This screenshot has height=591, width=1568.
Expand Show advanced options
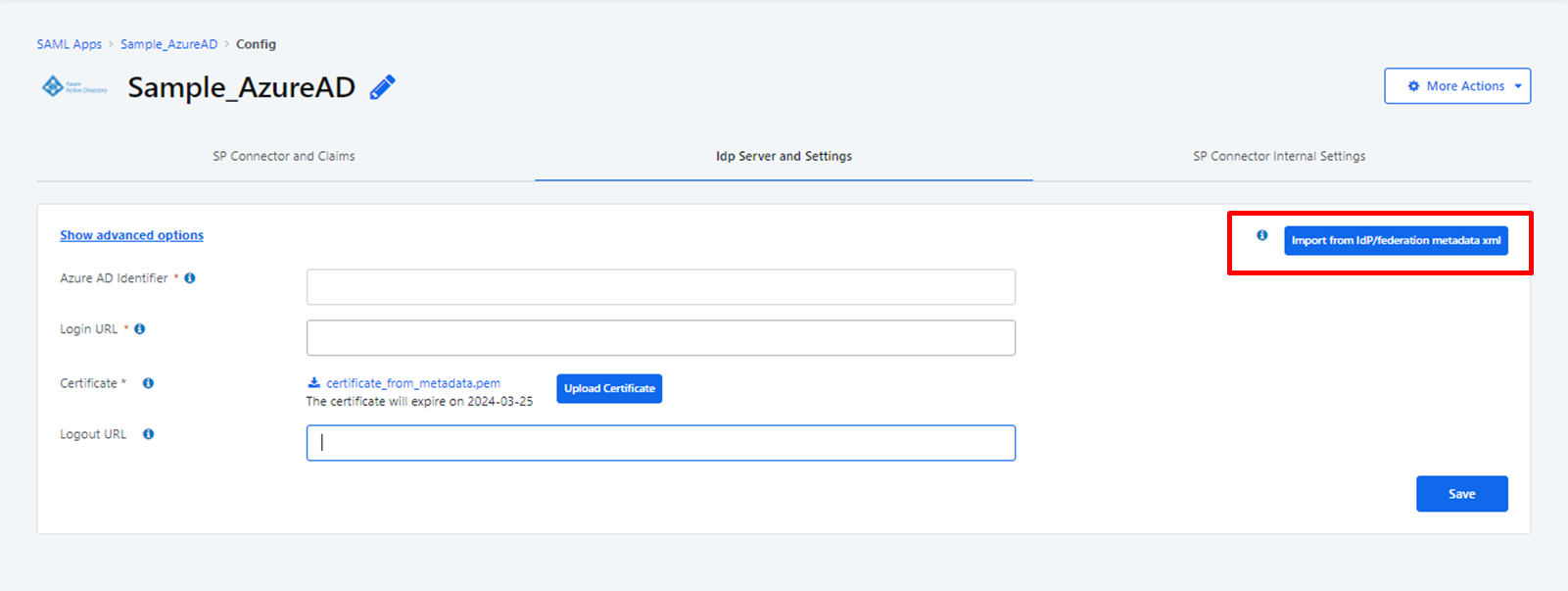click(131, 235)
